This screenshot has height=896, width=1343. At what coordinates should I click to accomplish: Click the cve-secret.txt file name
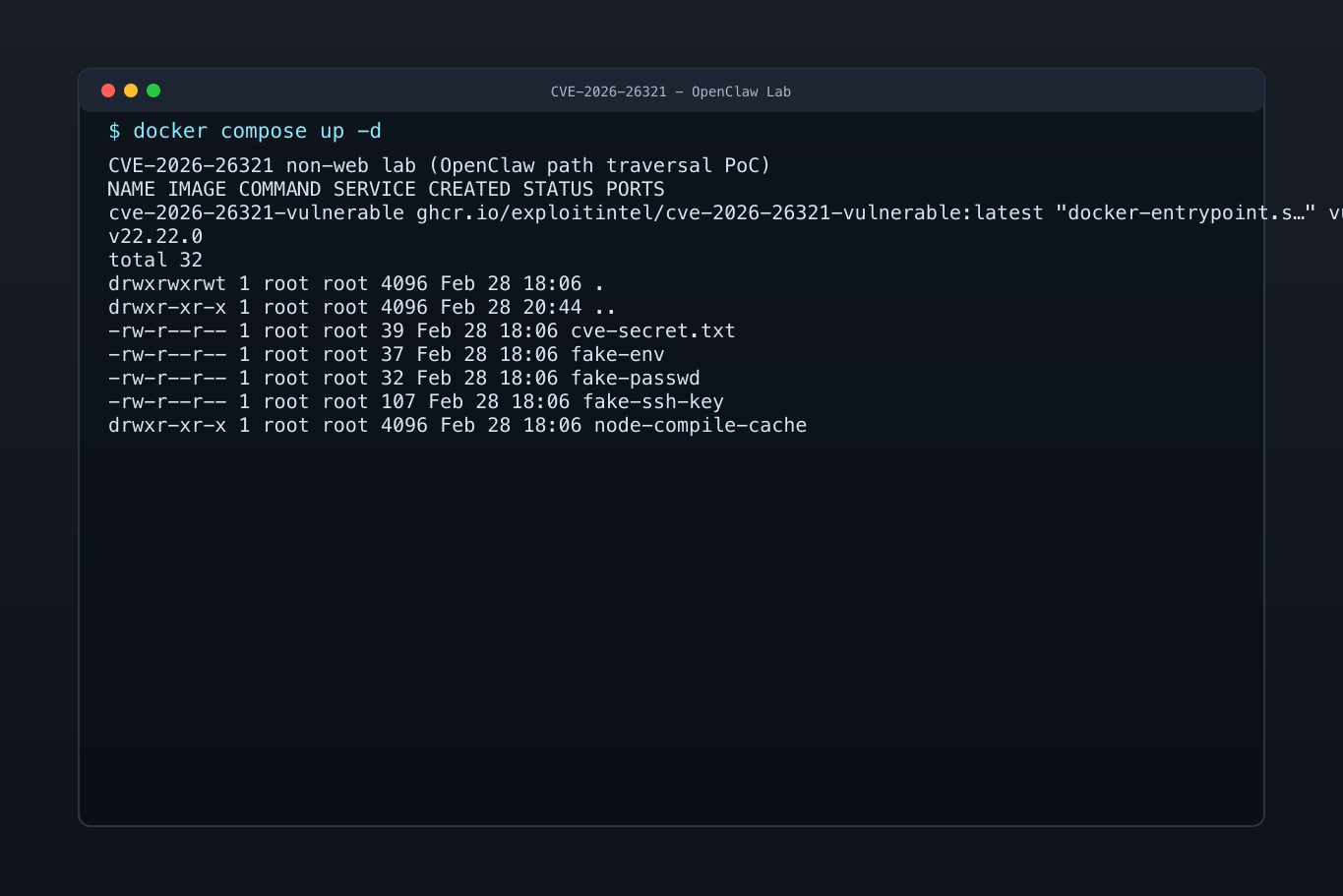(x=652, y=330)
